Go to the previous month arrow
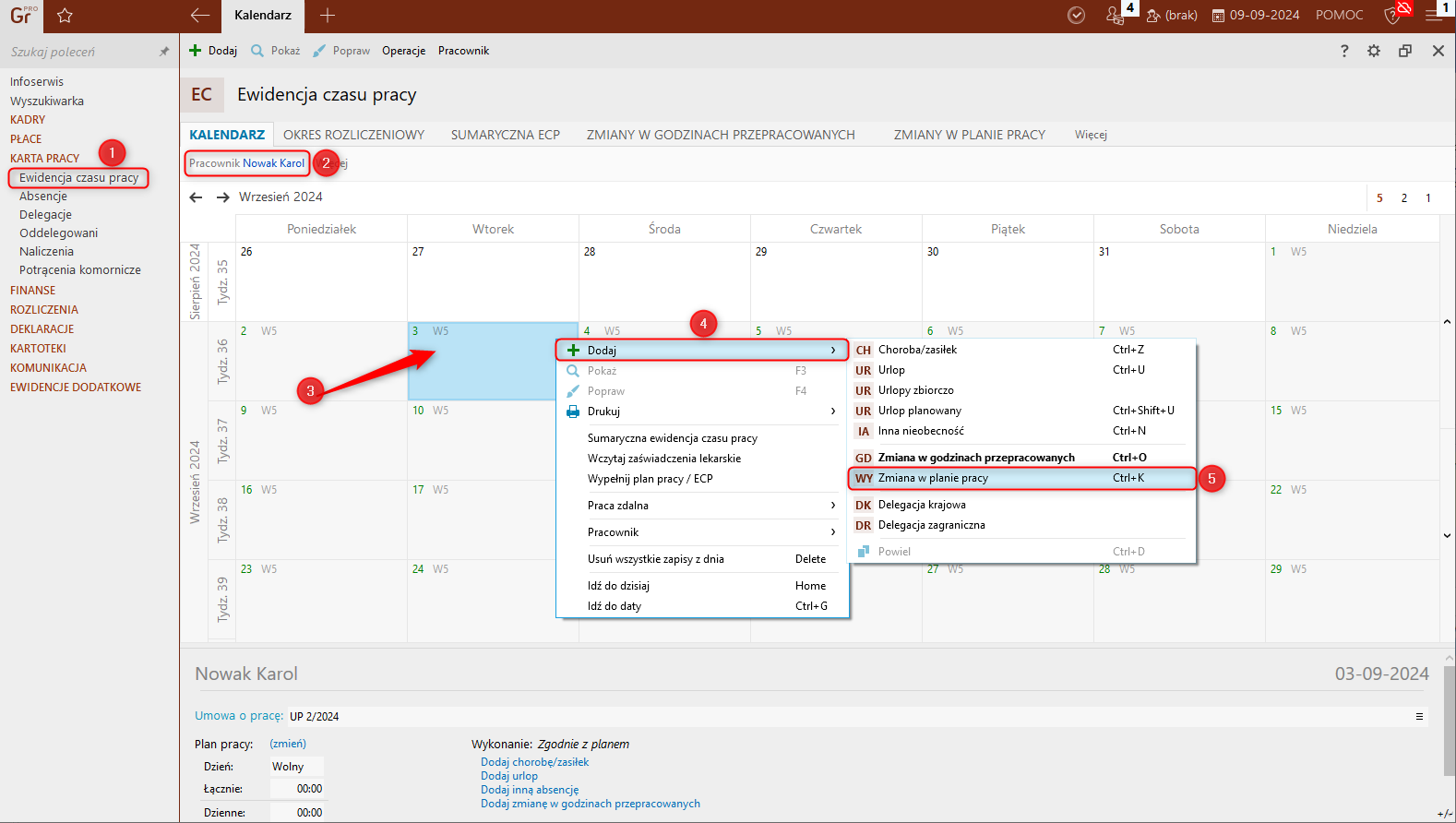 click(x=196, y=197)
